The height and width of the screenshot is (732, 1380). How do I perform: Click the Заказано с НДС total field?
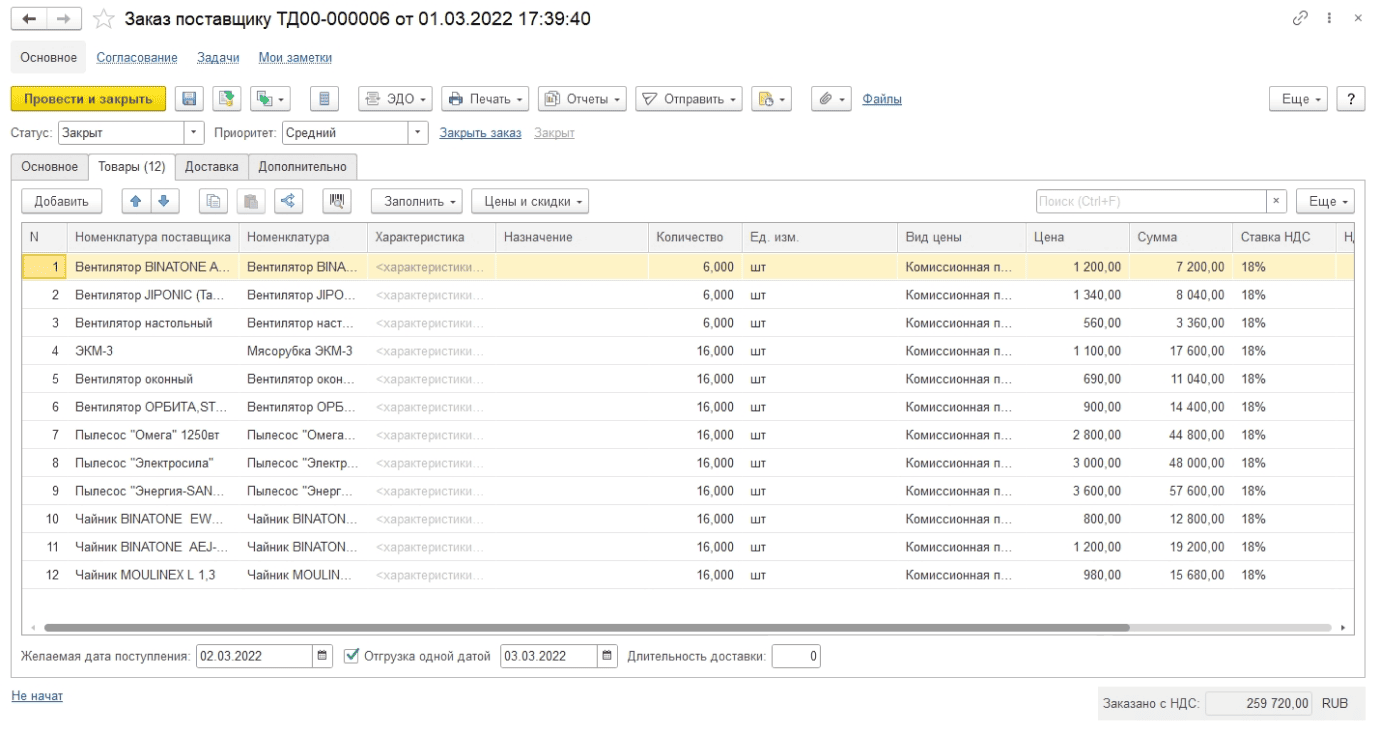tap(1260, 704)
